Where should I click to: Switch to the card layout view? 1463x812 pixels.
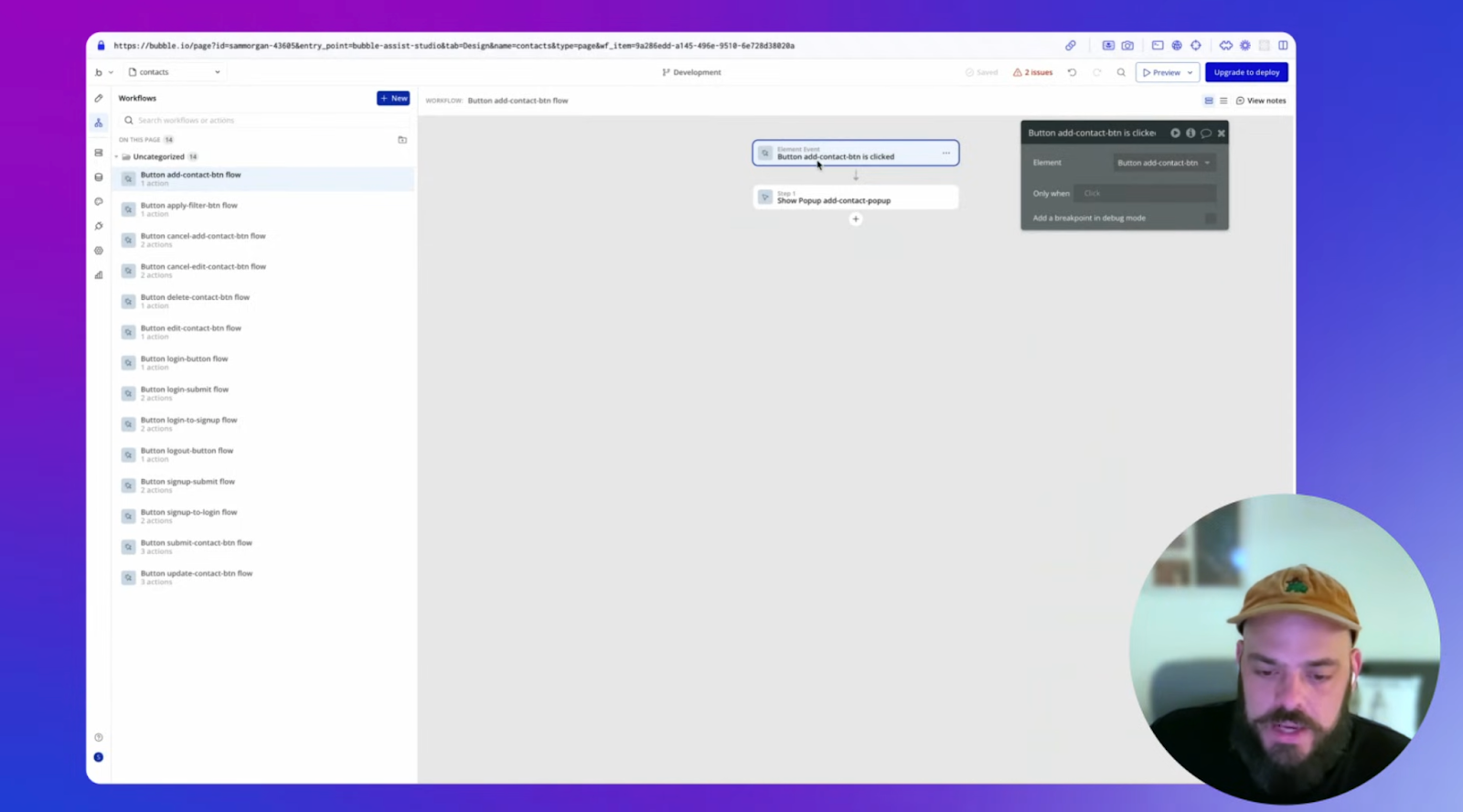coord(1209,101)
